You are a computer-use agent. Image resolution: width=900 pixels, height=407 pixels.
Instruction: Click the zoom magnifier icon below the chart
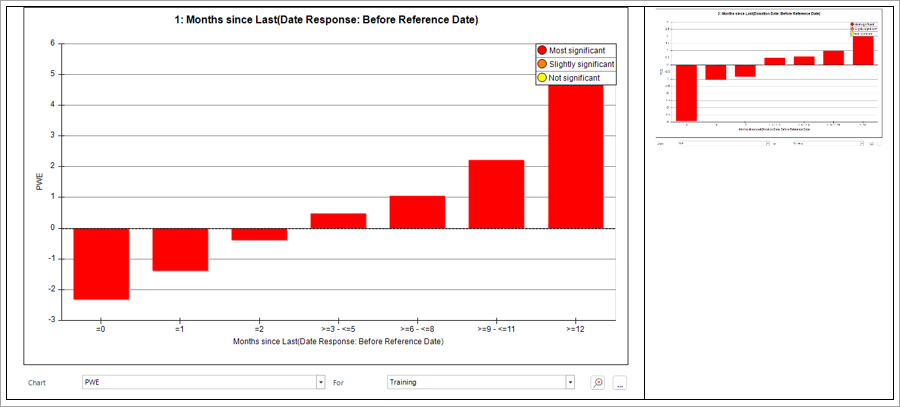pyautogui.click(x=598, y=383)
